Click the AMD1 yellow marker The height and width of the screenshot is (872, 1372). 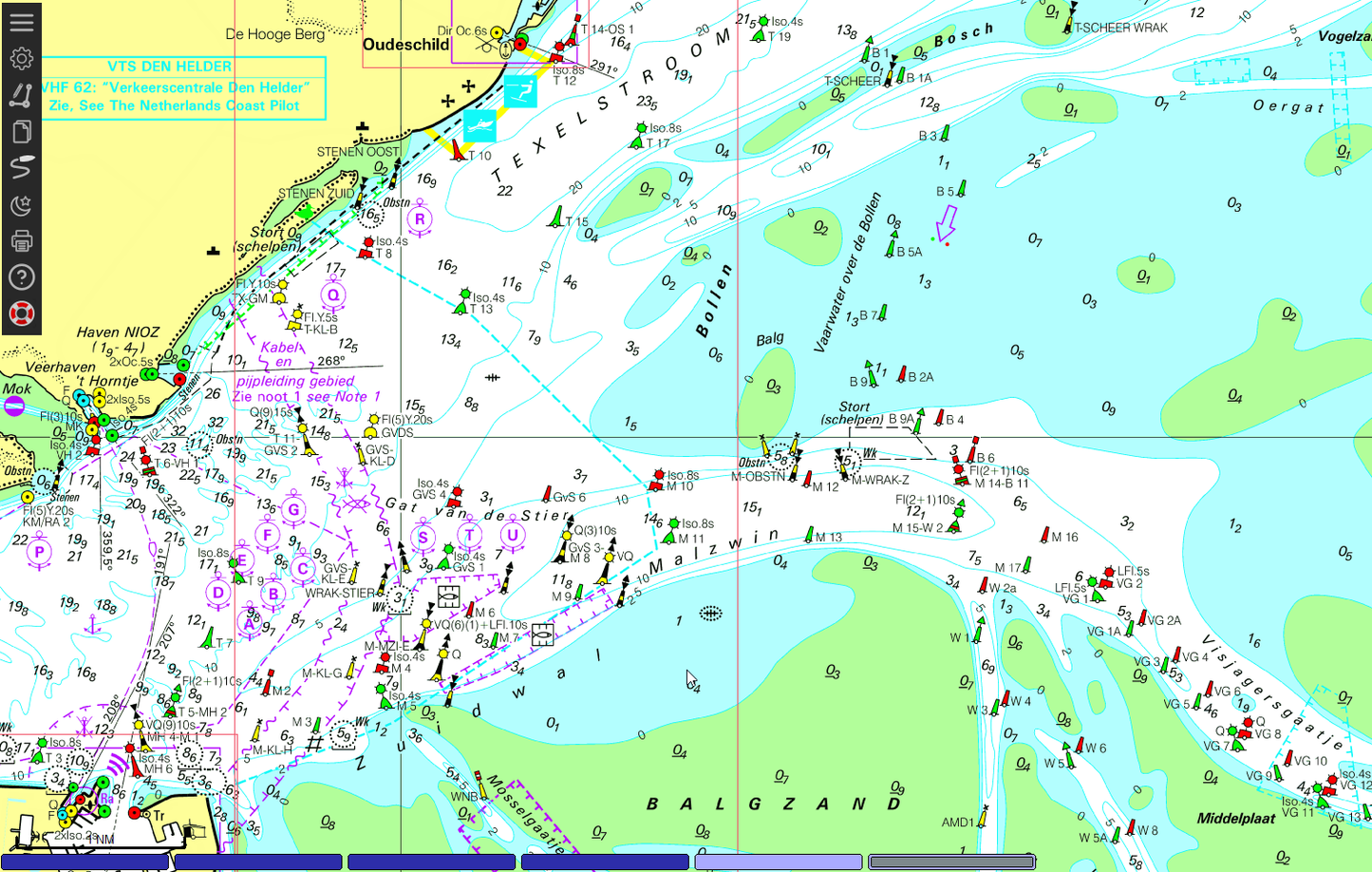(984, 816)
